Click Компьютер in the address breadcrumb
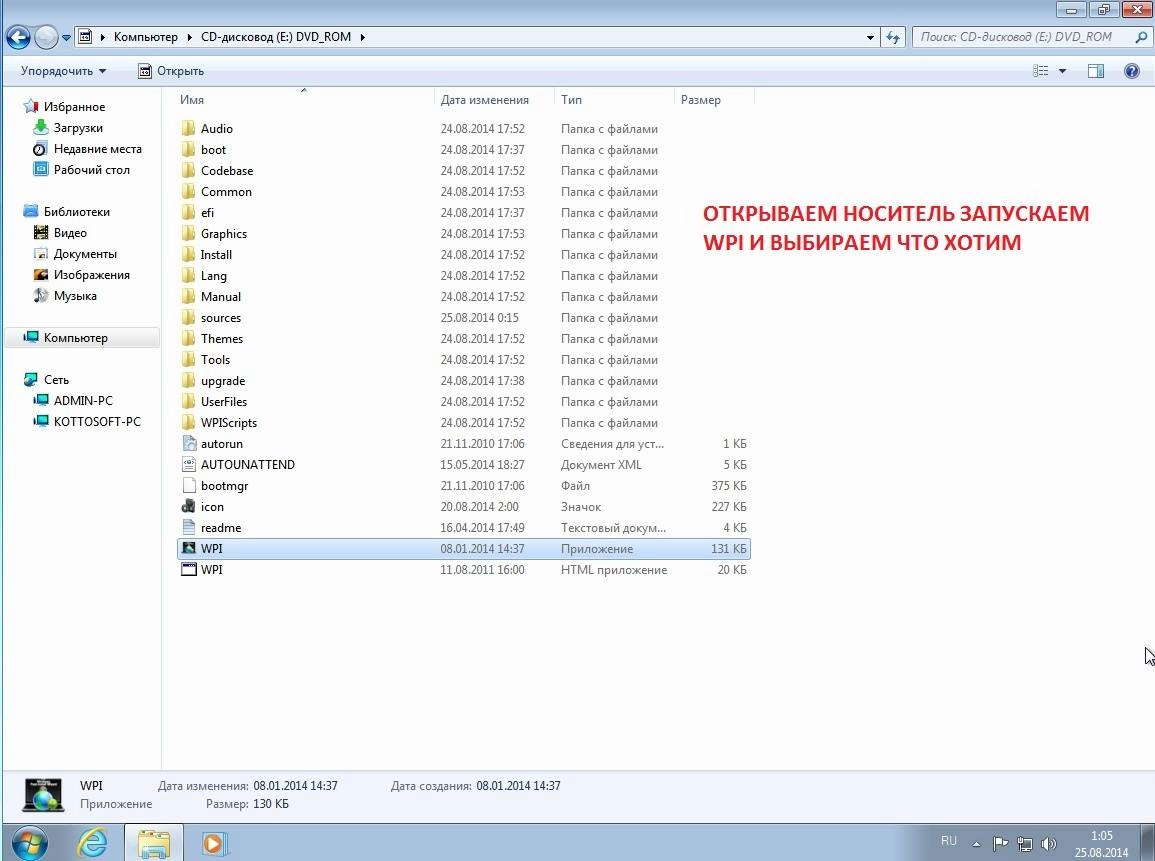 (x=145, y=37)
